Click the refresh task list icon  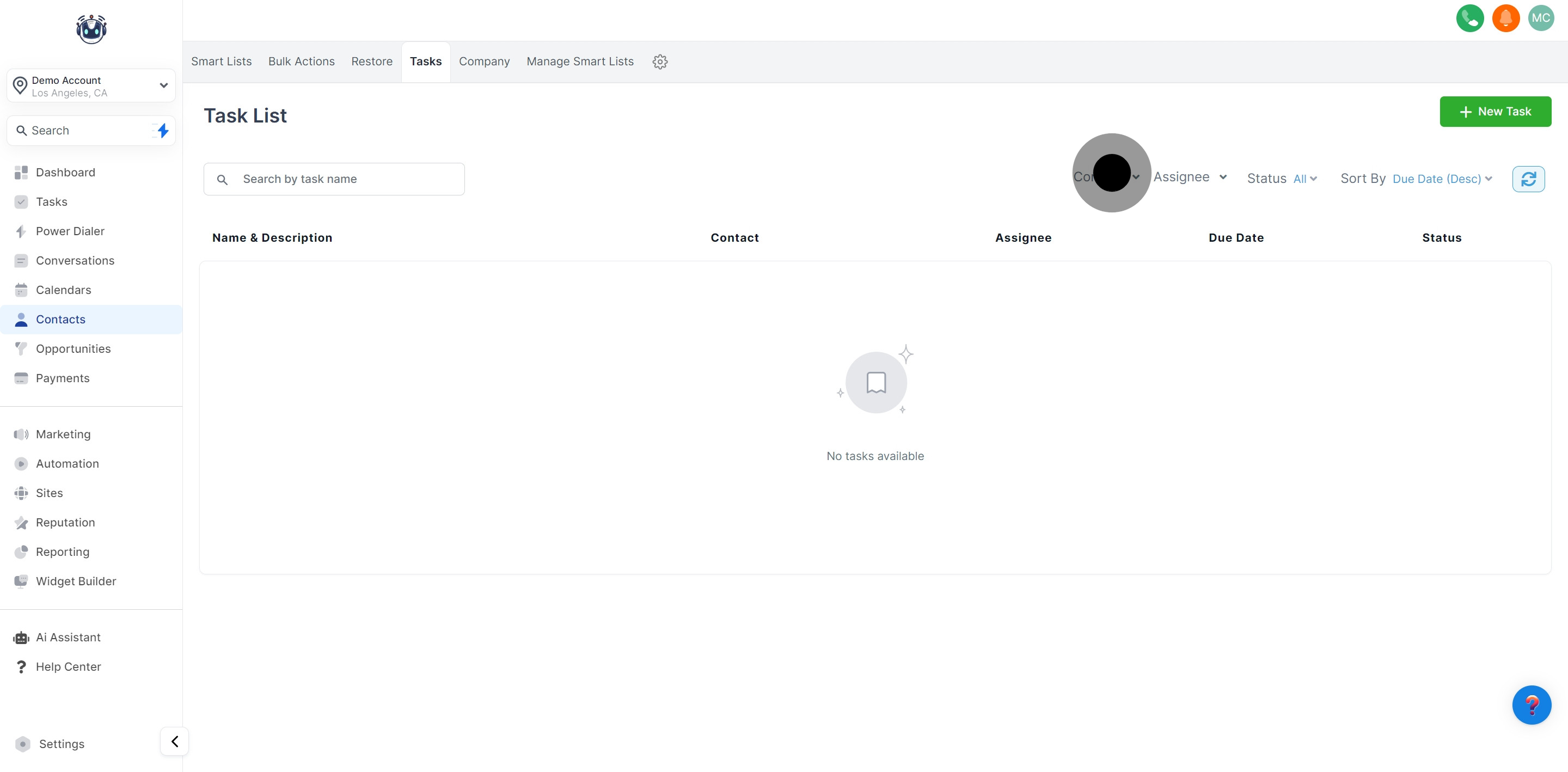[x=1529, y=179]
